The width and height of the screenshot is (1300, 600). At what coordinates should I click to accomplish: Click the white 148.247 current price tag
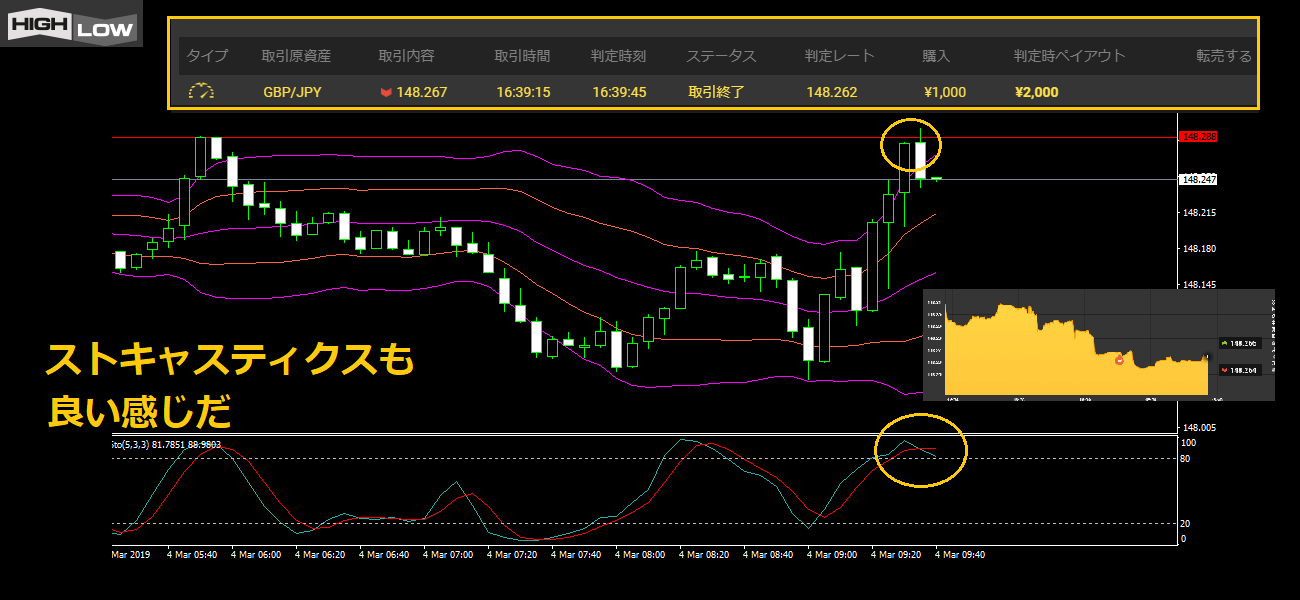click(x=1199, y=180)
